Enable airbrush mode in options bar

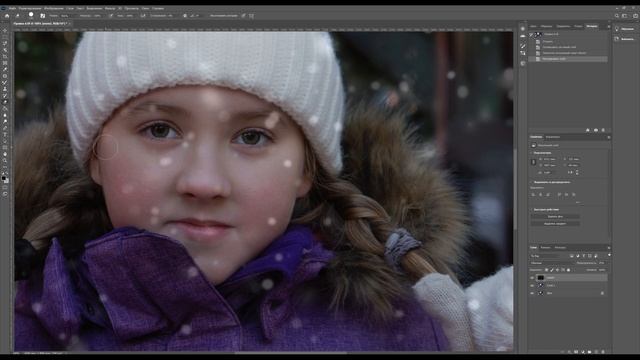point(143,16)
